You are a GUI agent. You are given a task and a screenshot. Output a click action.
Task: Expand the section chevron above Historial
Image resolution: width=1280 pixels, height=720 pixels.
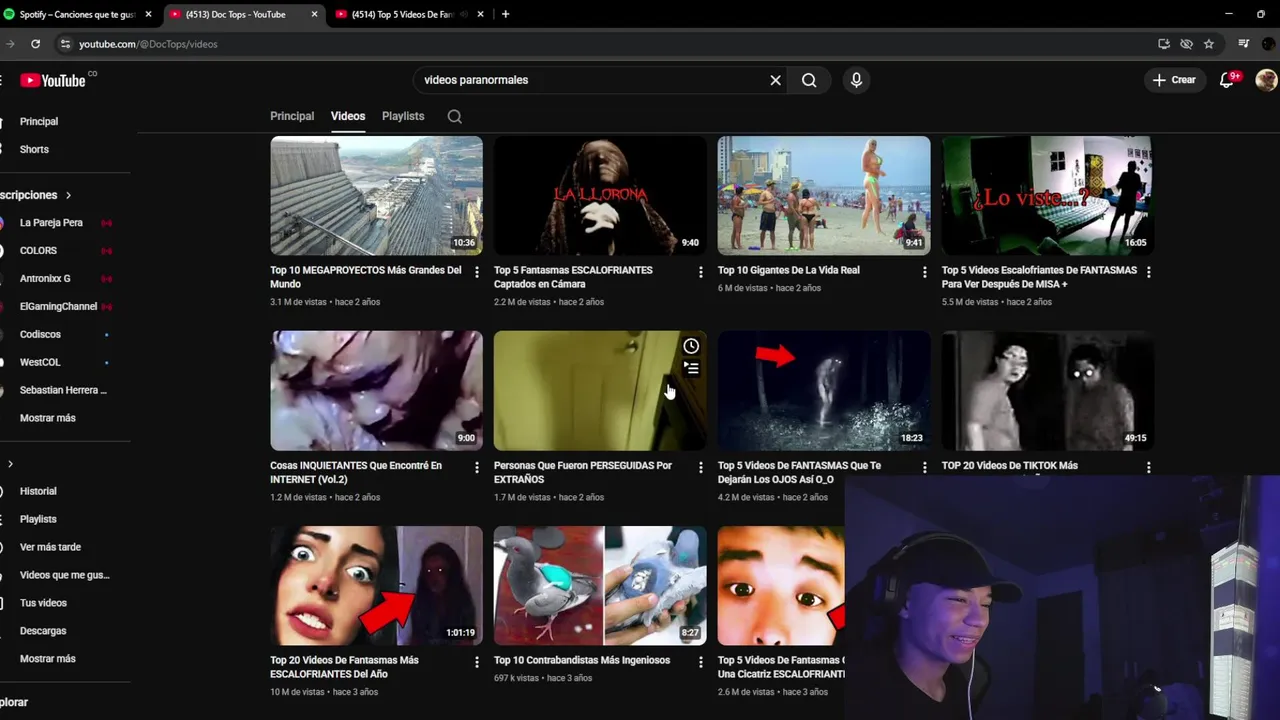tap(10, 464)
